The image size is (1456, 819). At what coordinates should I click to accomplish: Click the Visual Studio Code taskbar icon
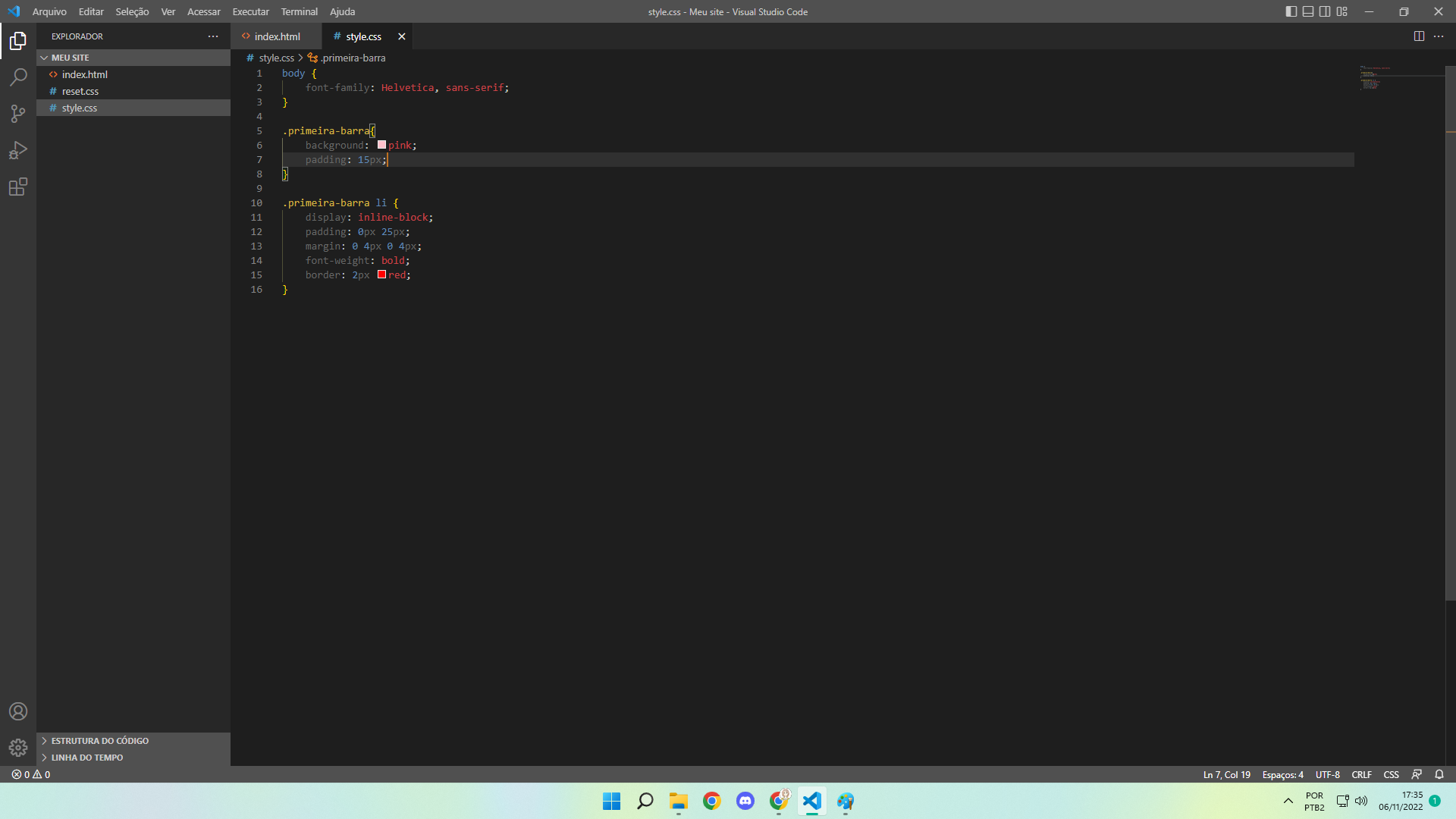(x=811, y=801)
